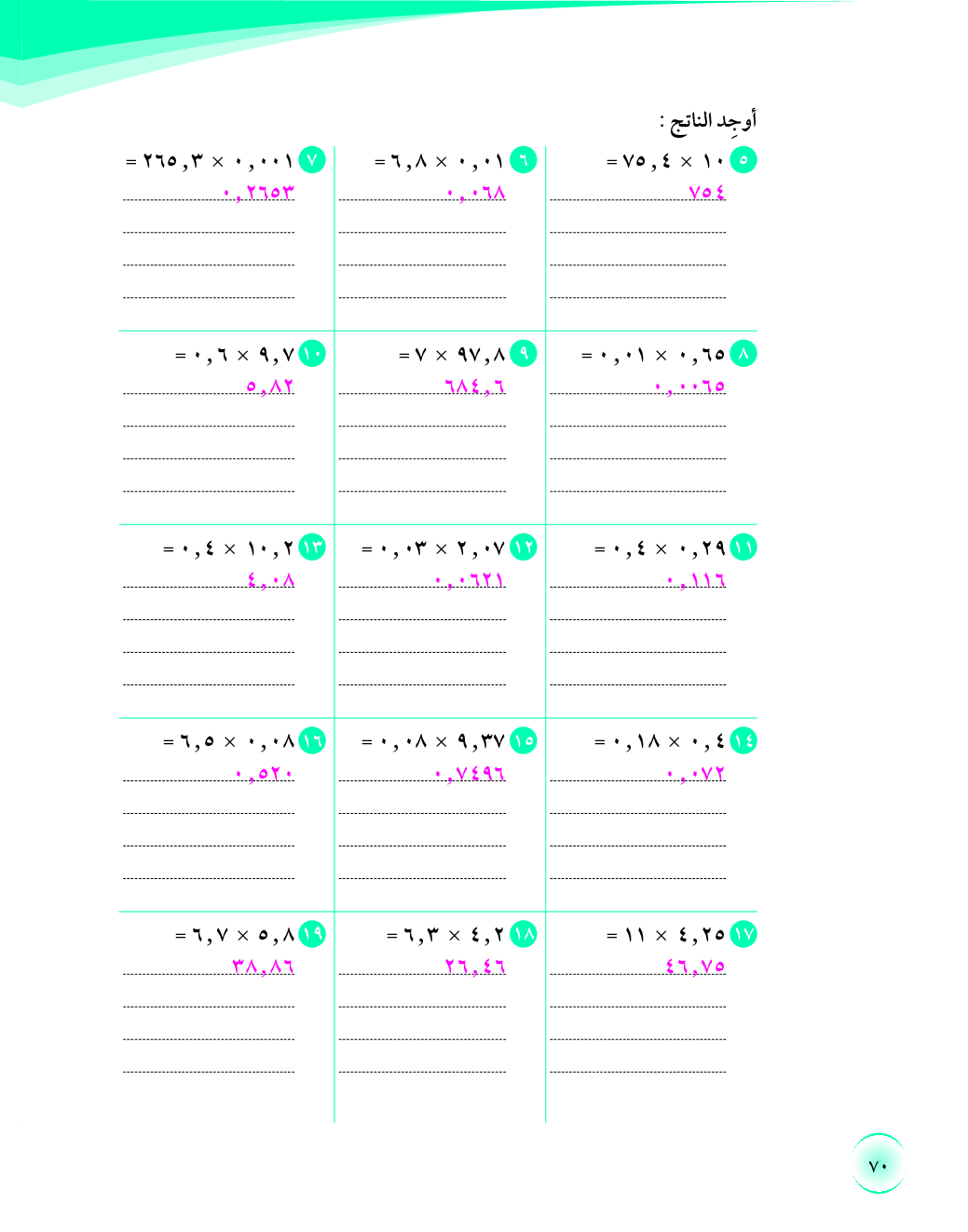This screenshot has height=1232, width=968.
Task: Click the green circle badge for question 6
Action: pos(524,160)
